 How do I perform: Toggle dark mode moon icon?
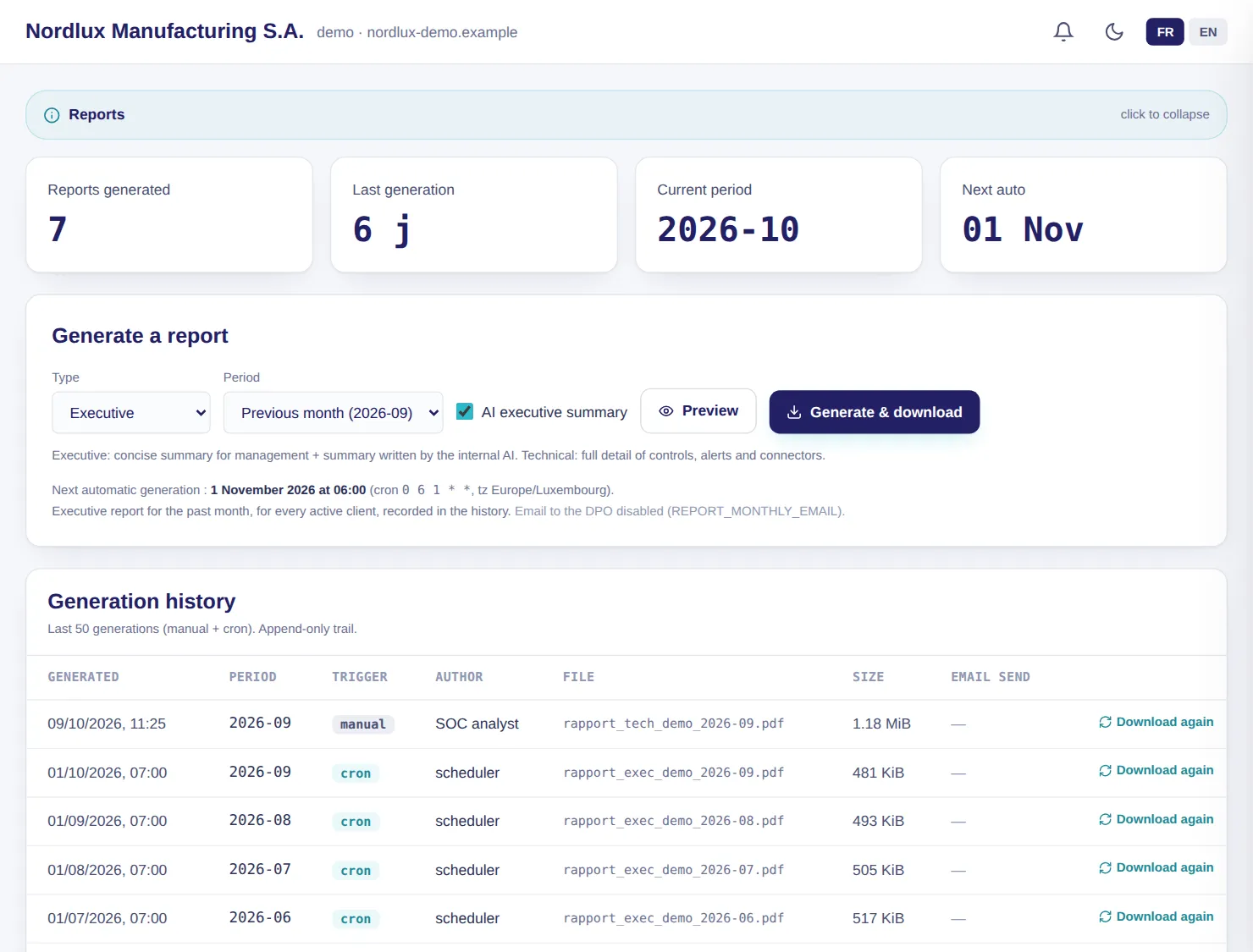pos(1114,32)
